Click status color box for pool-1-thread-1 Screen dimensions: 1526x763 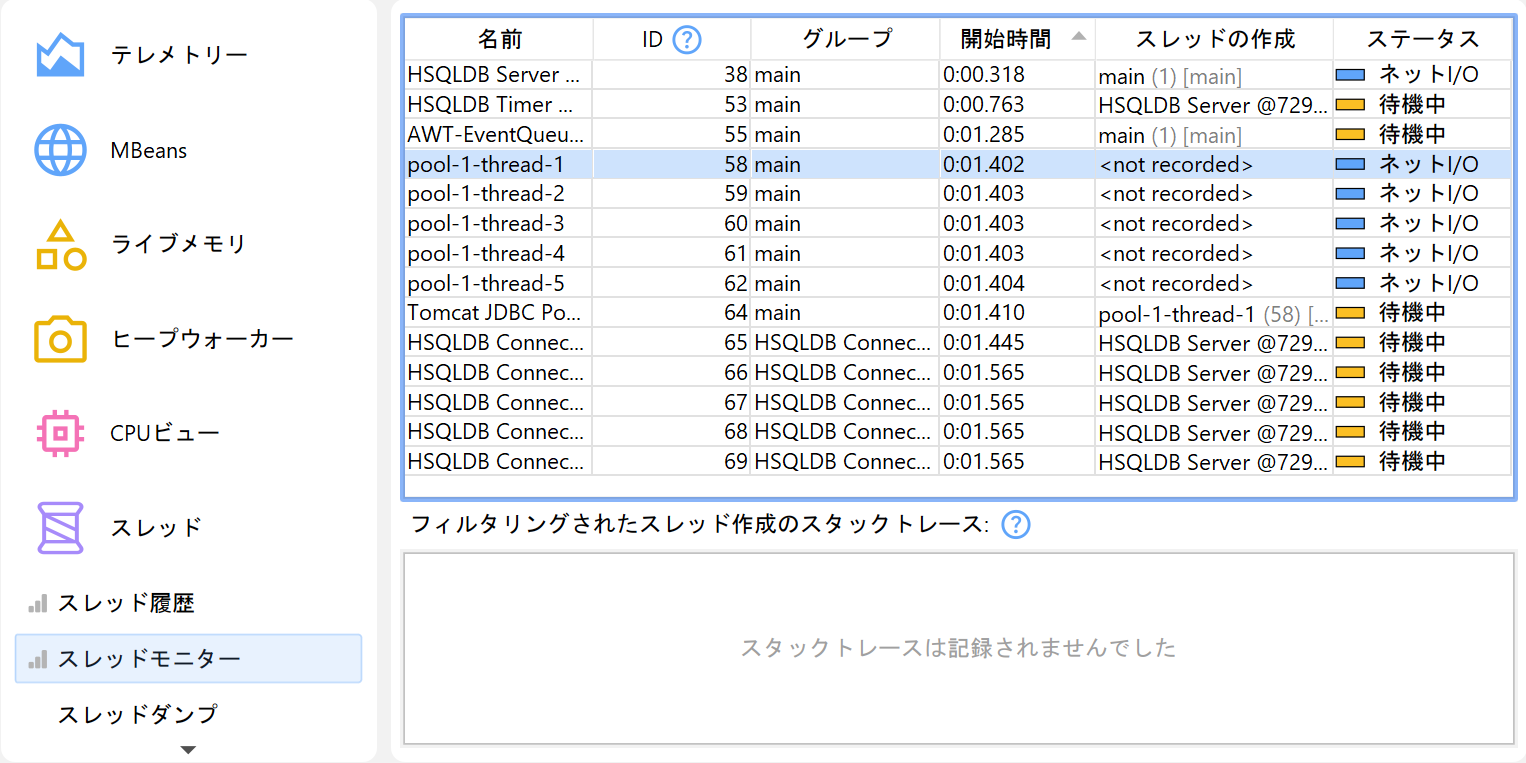tap(1351, 164)
